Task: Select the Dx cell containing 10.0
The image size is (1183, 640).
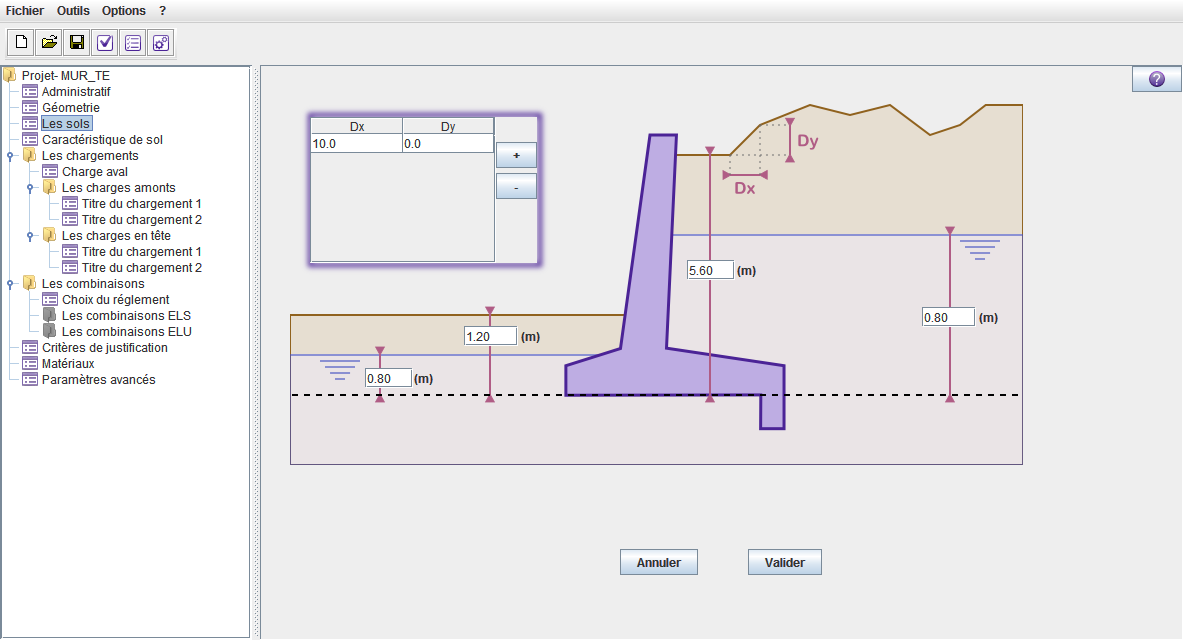Action: pyautogui.click(x=357, y=143)
